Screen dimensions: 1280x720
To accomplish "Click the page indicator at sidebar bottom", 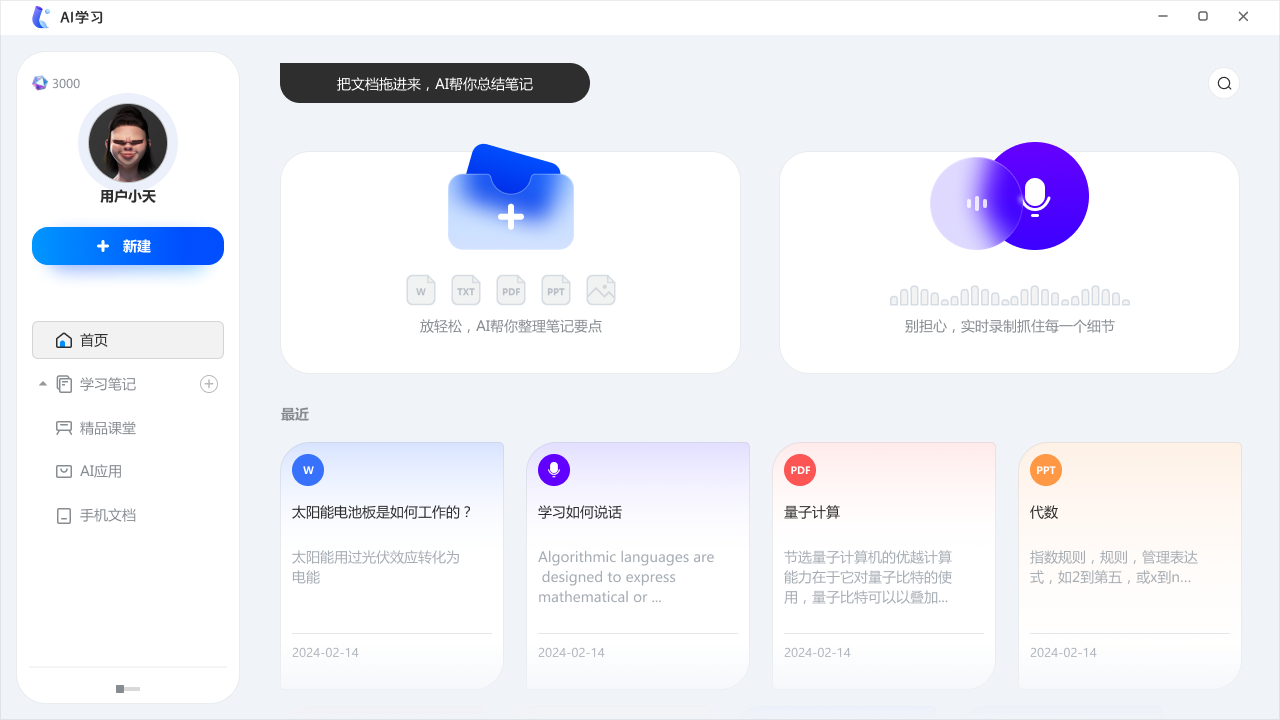I will pyautogui.click(x=128, y=689).
